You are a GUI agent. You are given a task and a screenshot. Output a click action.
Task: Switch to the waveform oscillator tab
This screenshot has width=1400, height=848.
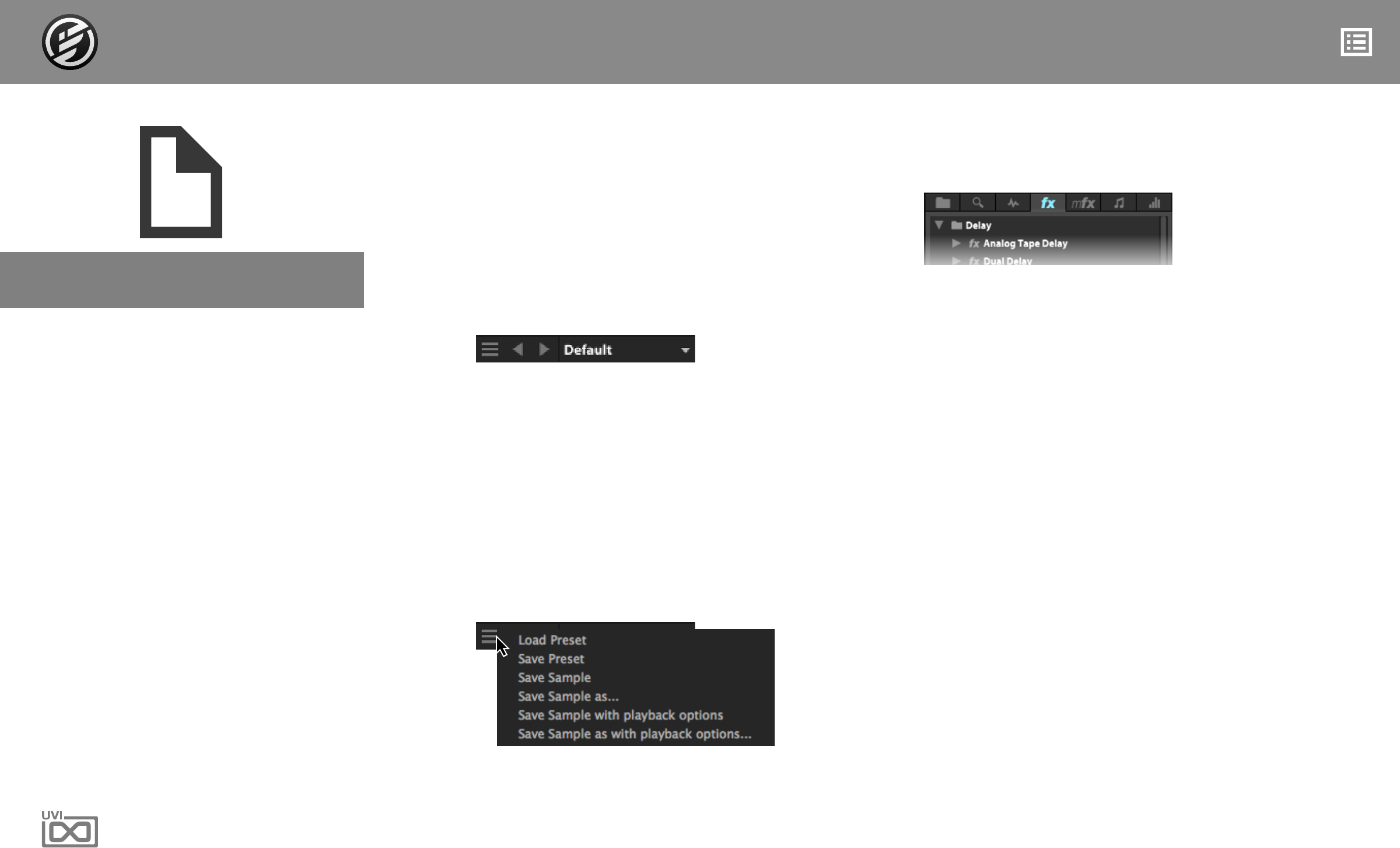click(1013, 203)
